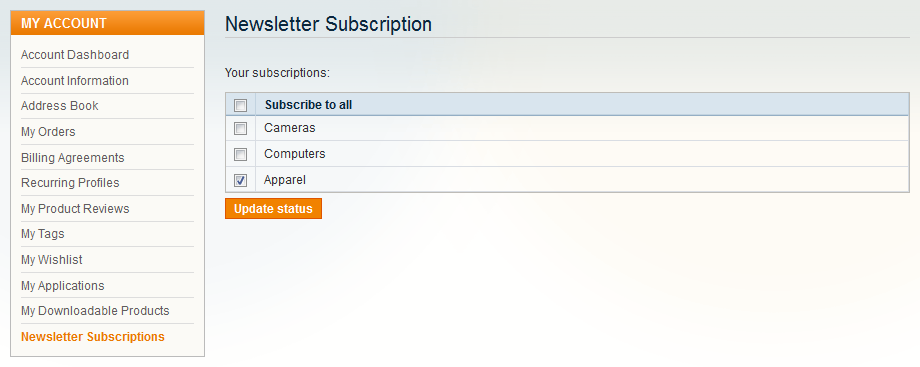View My Orders

48,132
